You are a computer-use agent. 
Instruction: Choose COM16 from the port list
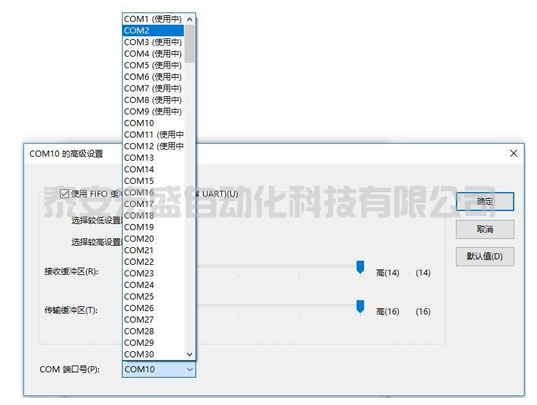pyautogui.click(x=153, y=192)
